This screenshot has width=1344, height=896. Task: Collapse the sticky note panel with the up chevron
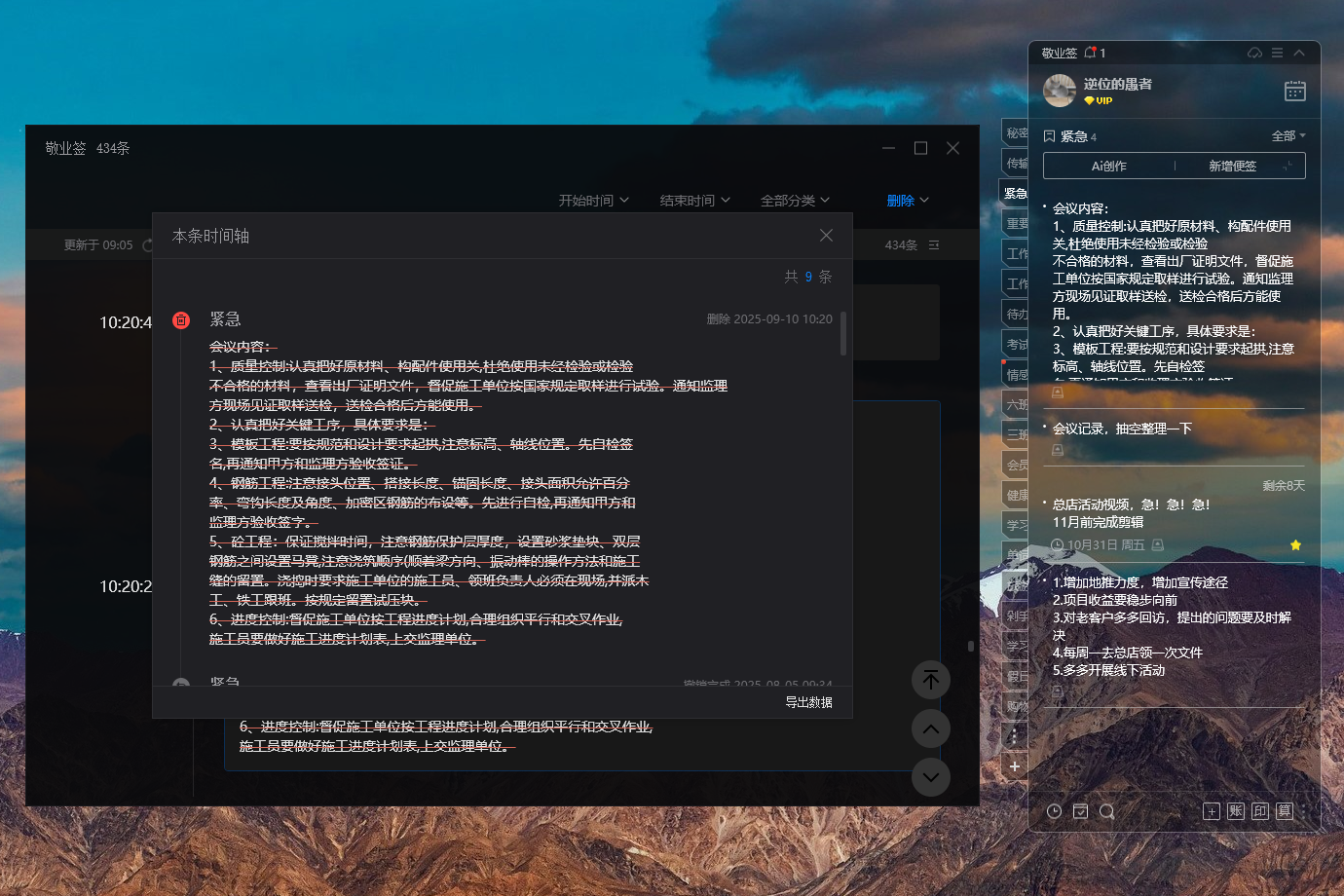pos(1299,53)
